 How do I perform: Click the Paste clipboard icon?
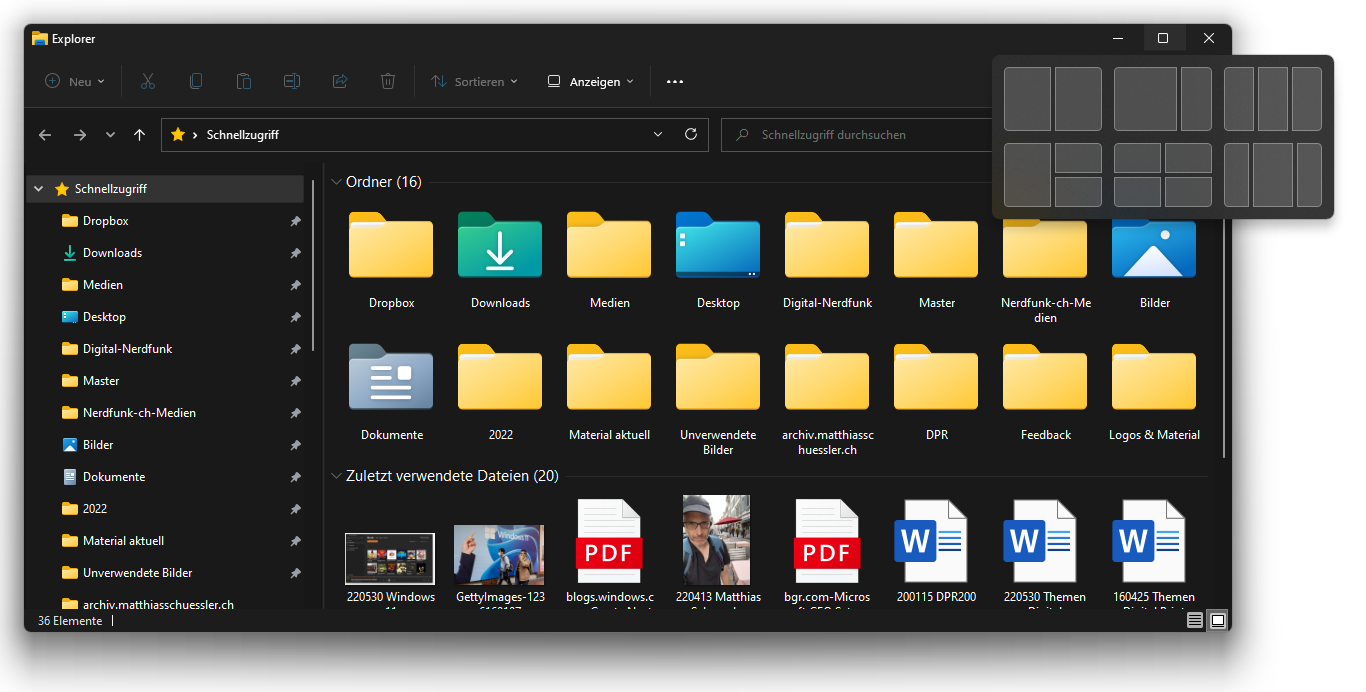pos(244,81)
